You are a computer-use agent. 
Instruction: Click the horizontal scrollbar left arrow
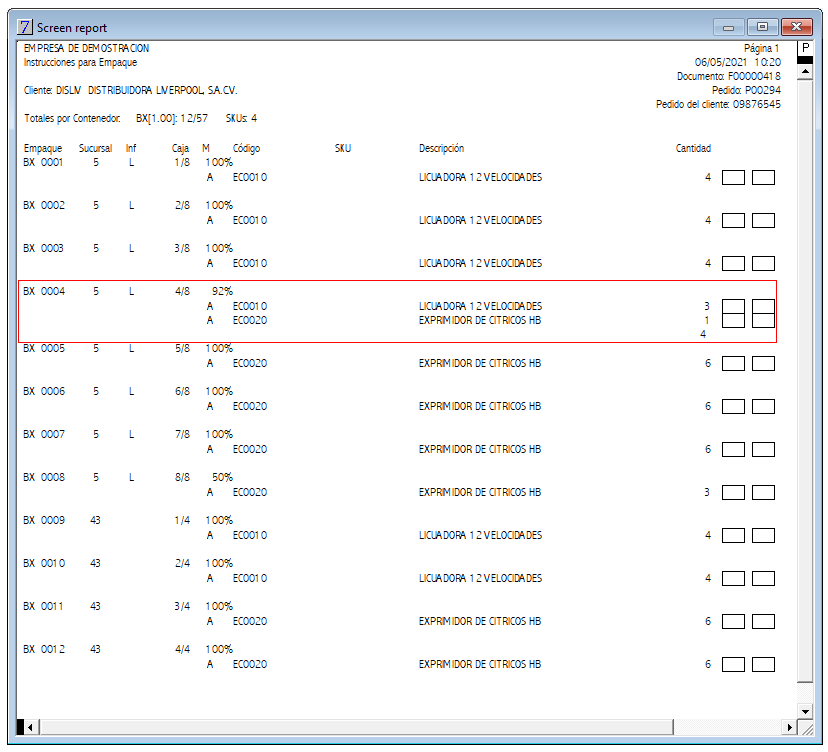tap(30, 728)
